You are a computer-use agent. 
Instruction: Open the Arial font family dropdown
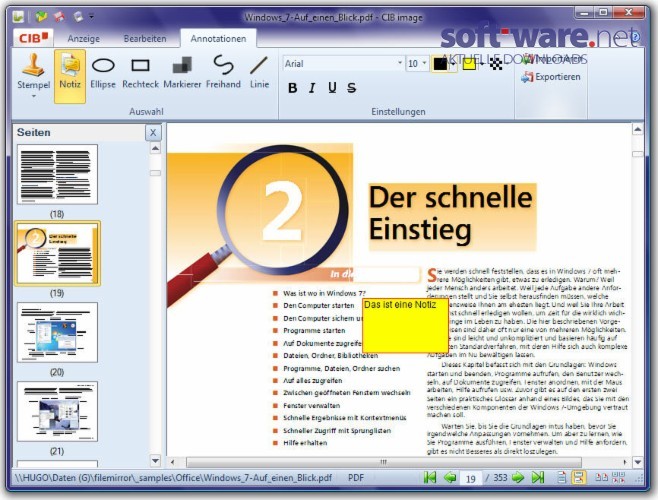[x=400, y=63]
